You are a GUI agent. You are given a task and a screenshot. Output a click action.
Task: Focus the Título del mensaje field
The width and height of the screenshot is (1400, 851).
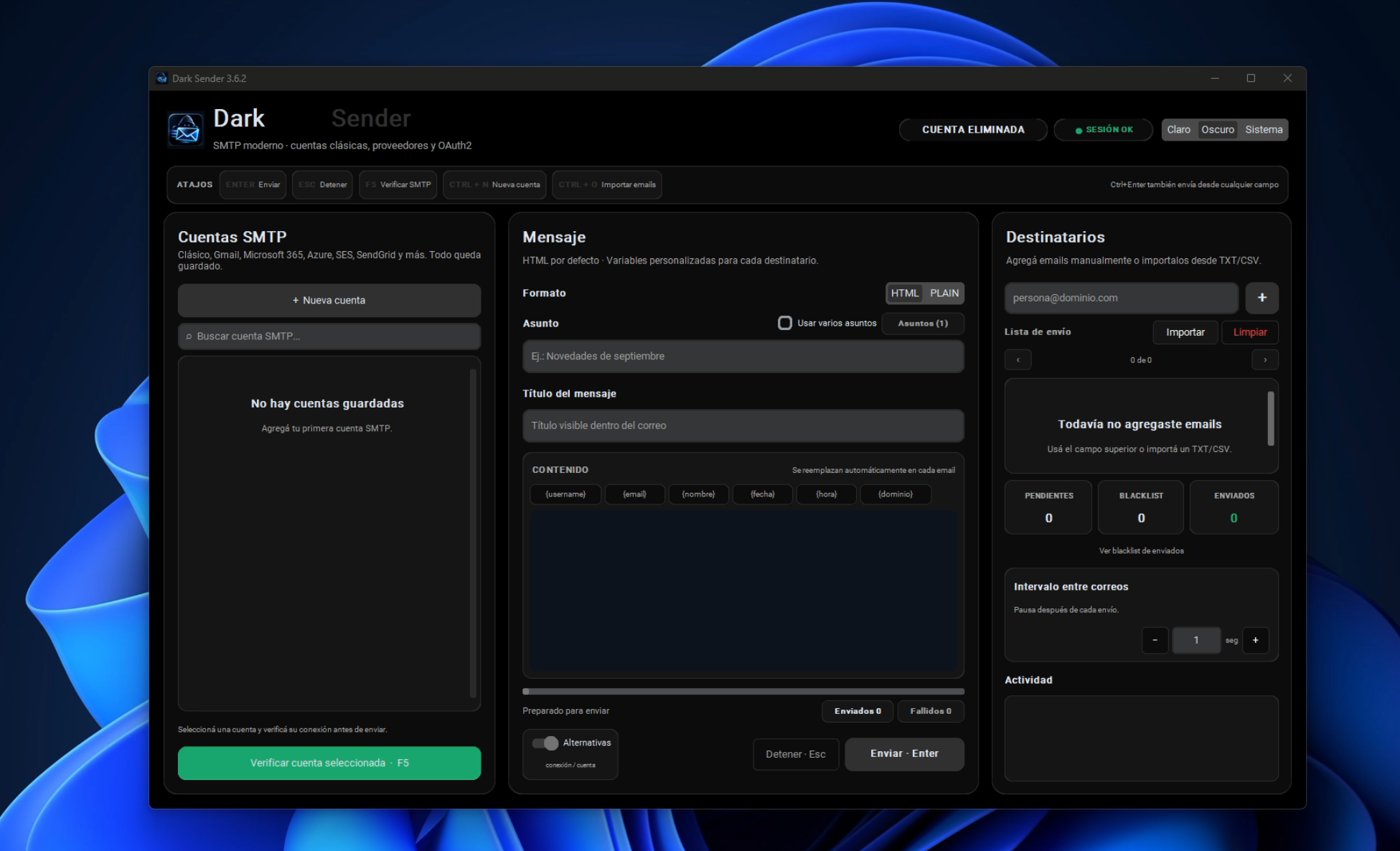743,425
